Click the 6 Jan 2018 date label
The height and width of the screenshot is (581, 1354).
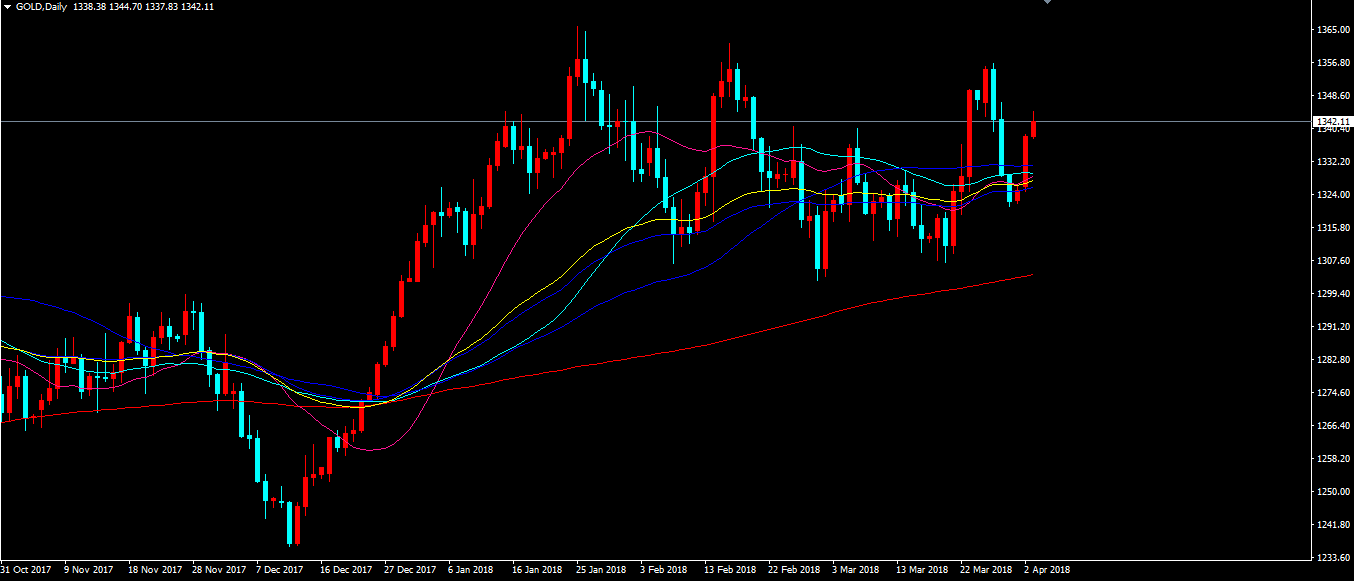coord(471,570)
